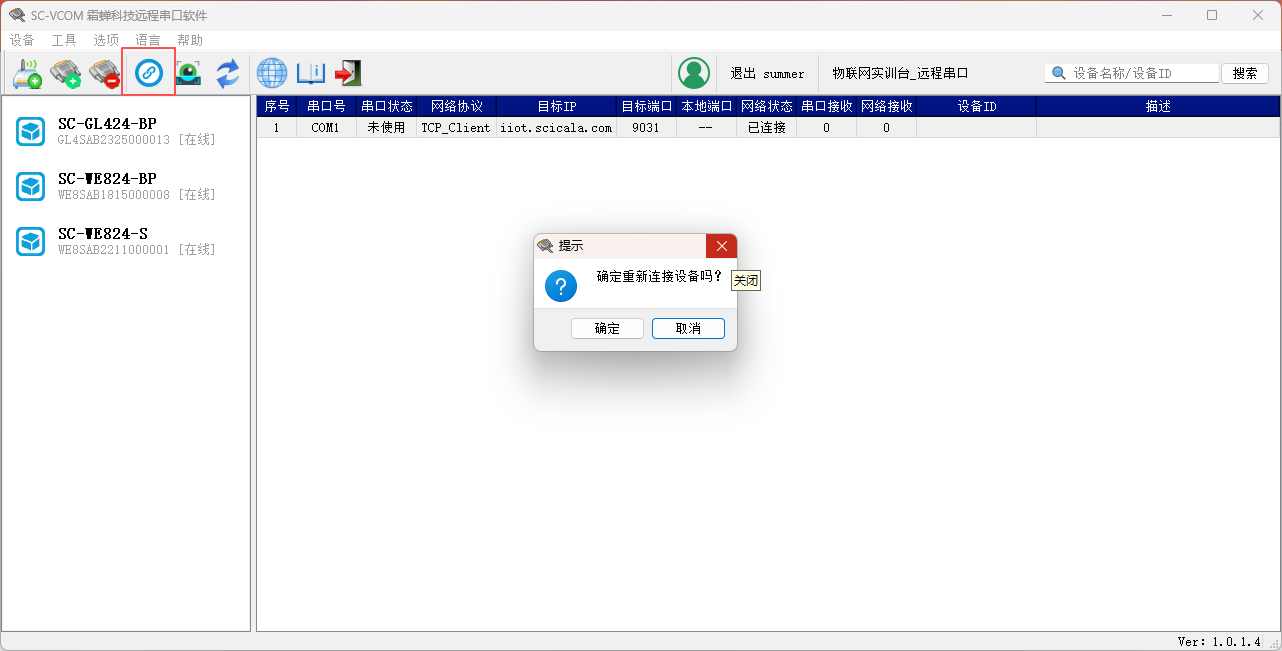This screenshot has height=651, width=1282.
Task: Open the 设备 menu
Action: pyautogui.click(x=22, y=40)
